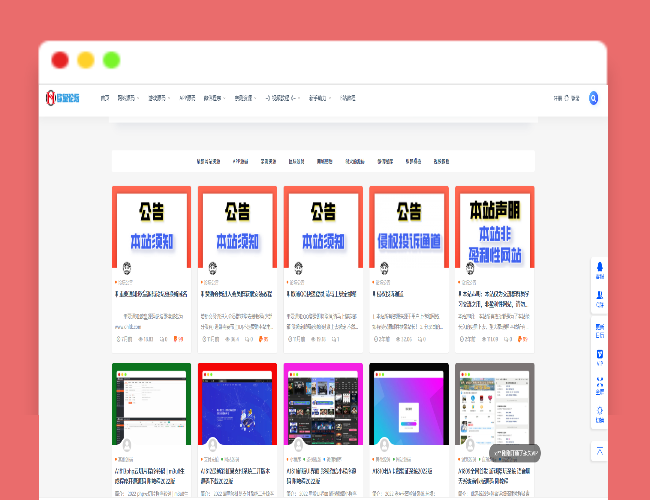Click the back-to-top arrow in right sidebar
The width and height of the screenshot is (650, 500).
click(x=600, y=451)
